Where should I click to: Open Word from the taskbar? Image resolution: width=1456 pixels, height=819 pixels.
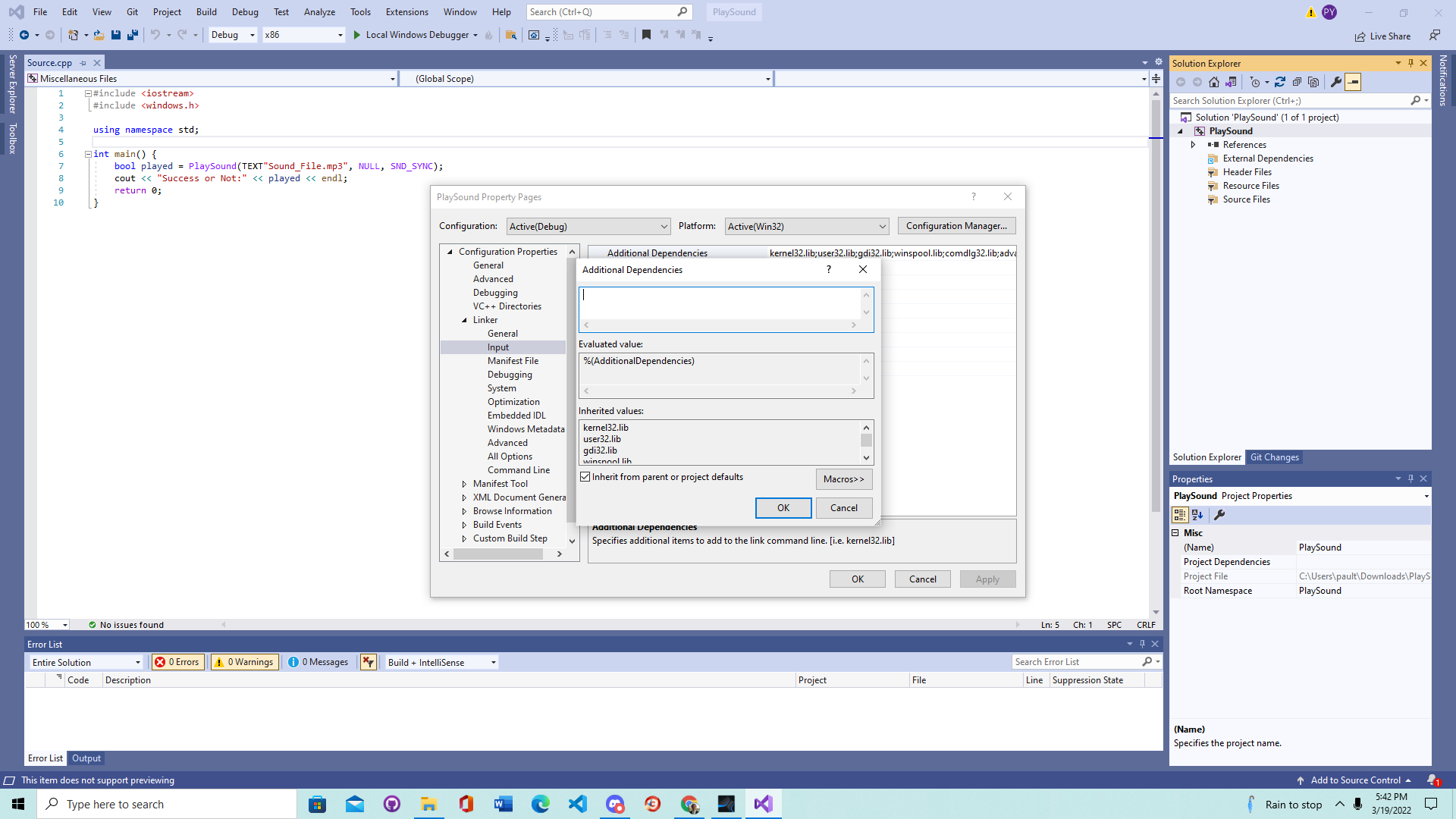504,804
